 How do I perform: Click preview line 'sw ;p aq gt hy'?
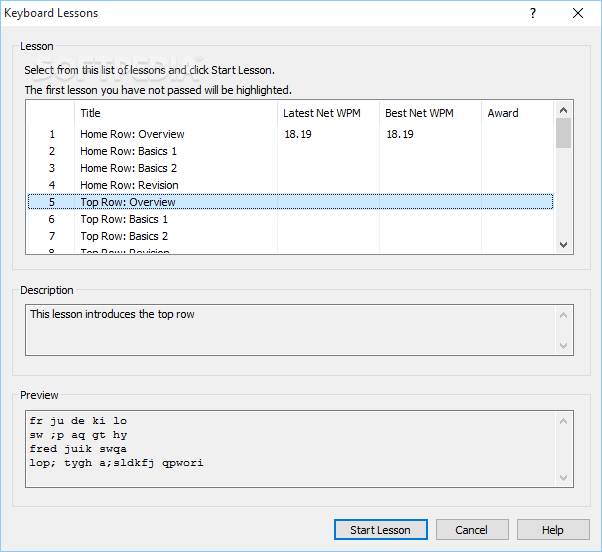[x=78, y=435]
